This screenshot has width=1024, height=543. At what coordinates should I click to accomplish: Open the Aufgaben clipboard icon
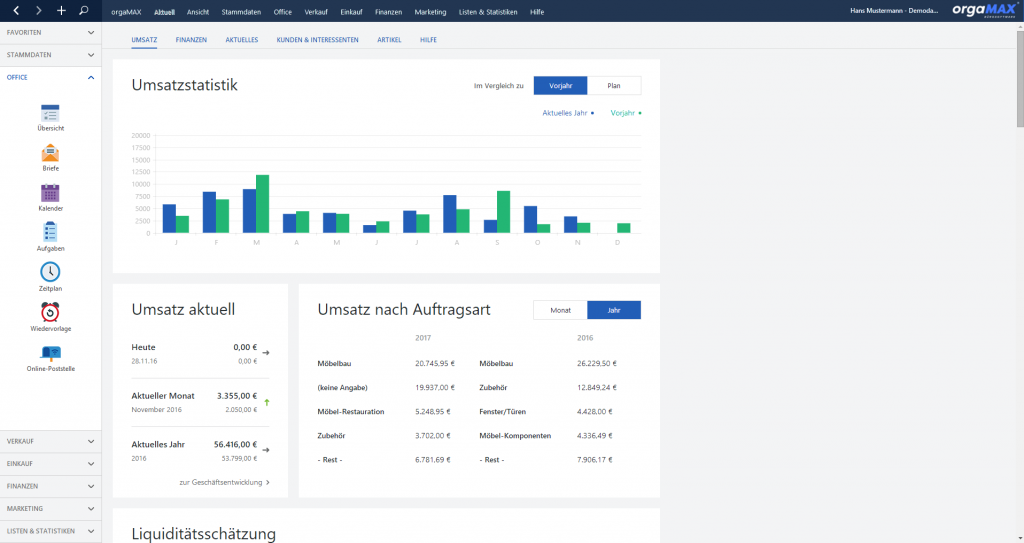point(50,232)
